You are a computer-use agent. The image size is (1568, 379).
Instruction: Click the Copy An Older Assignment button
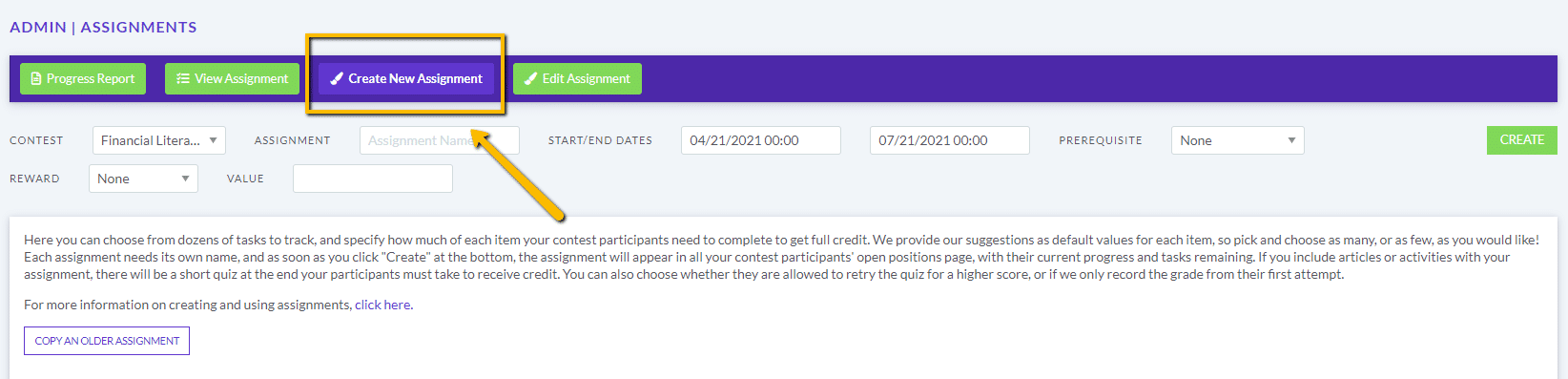107,341
